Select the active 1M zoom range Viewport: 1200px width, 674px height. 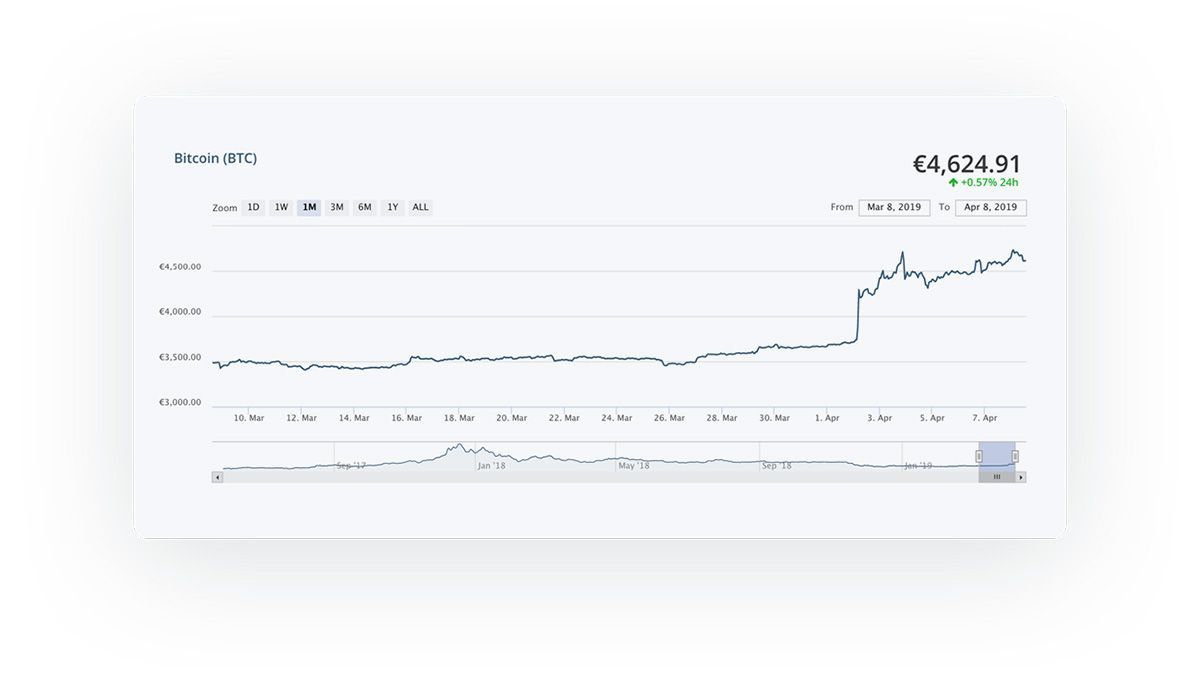point(309,207)
